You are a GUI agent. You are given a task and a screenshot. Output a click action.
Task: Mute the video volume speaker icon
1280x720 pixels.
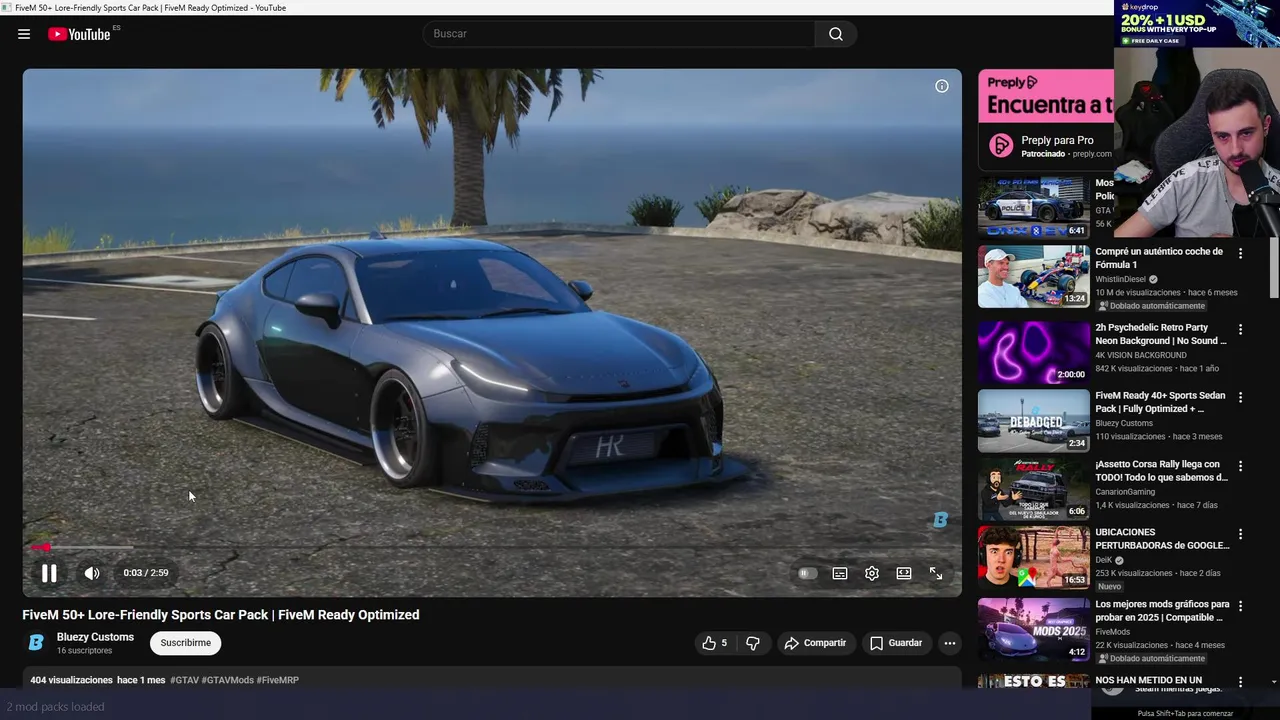click(x=92, y=573)
